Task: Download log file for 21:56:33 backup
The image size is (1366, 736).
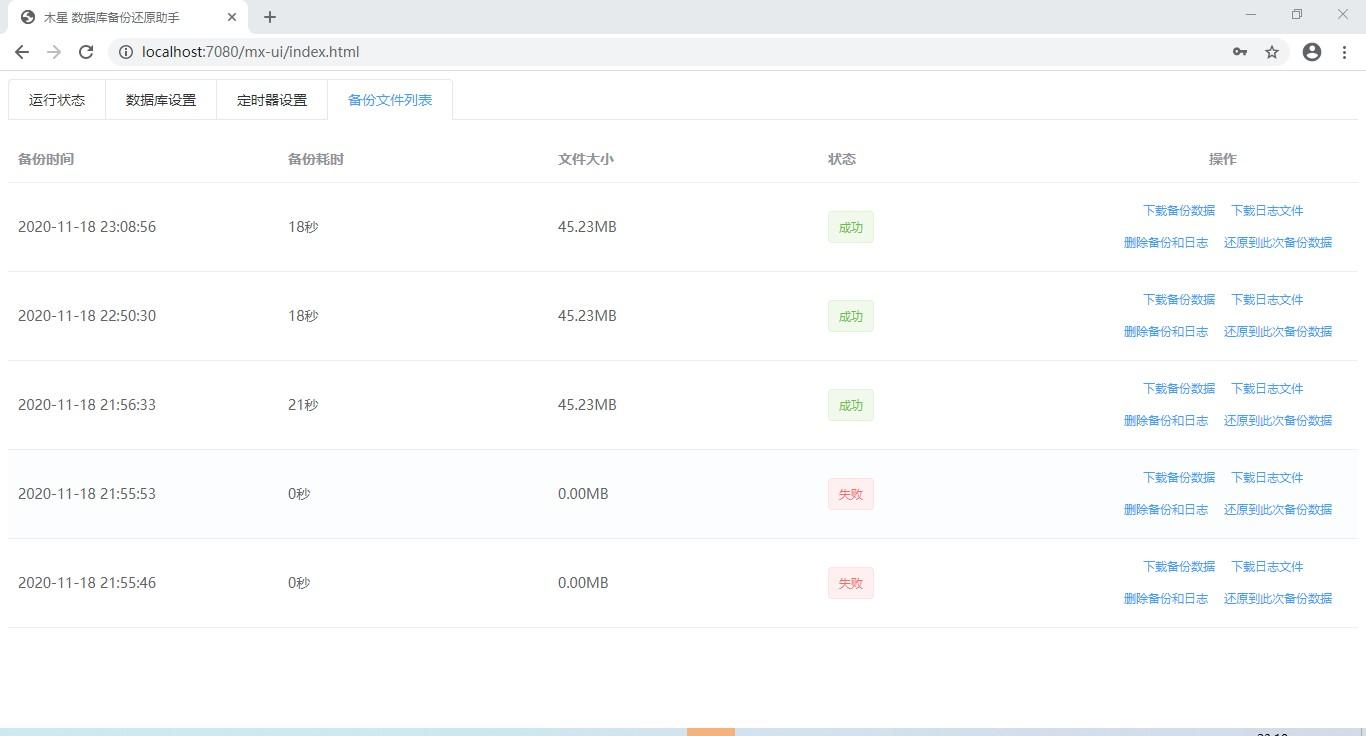Action: point(1267,389)
